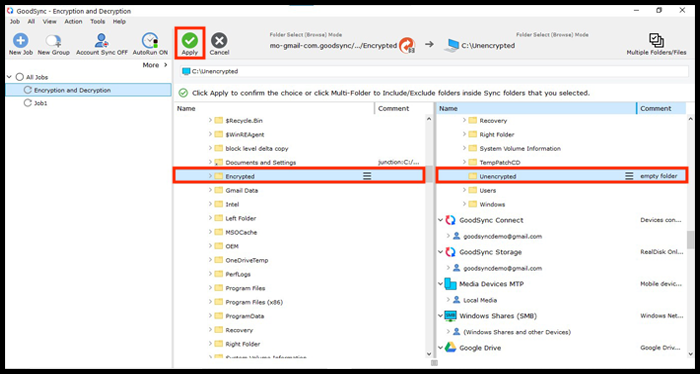
Task: Expand the $Recycle.Bin folder
Action: tap(210, 121)
